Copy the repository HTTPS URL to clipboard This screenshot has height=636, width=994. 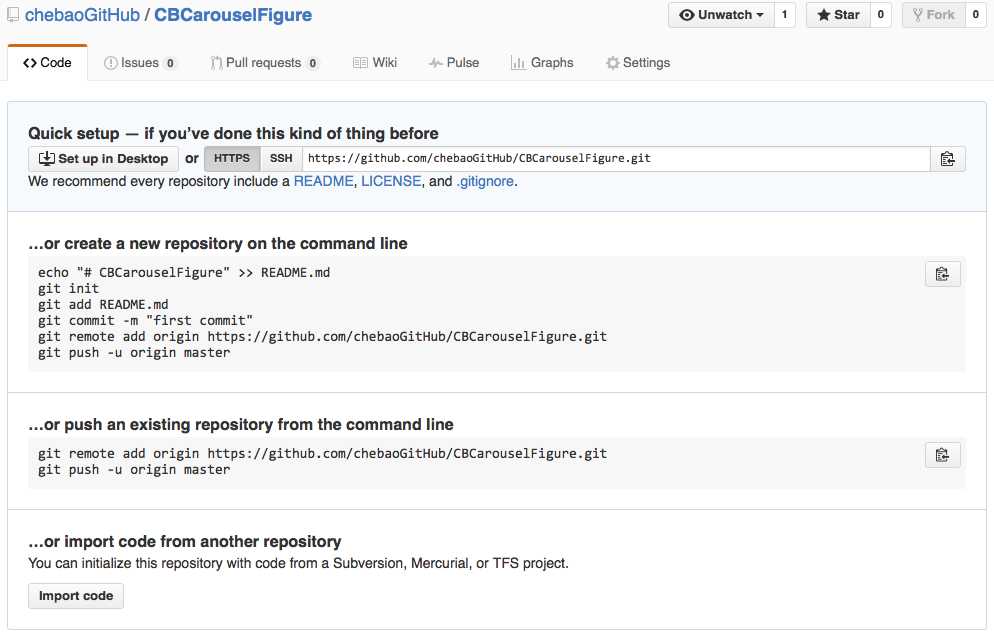(948, 159)
